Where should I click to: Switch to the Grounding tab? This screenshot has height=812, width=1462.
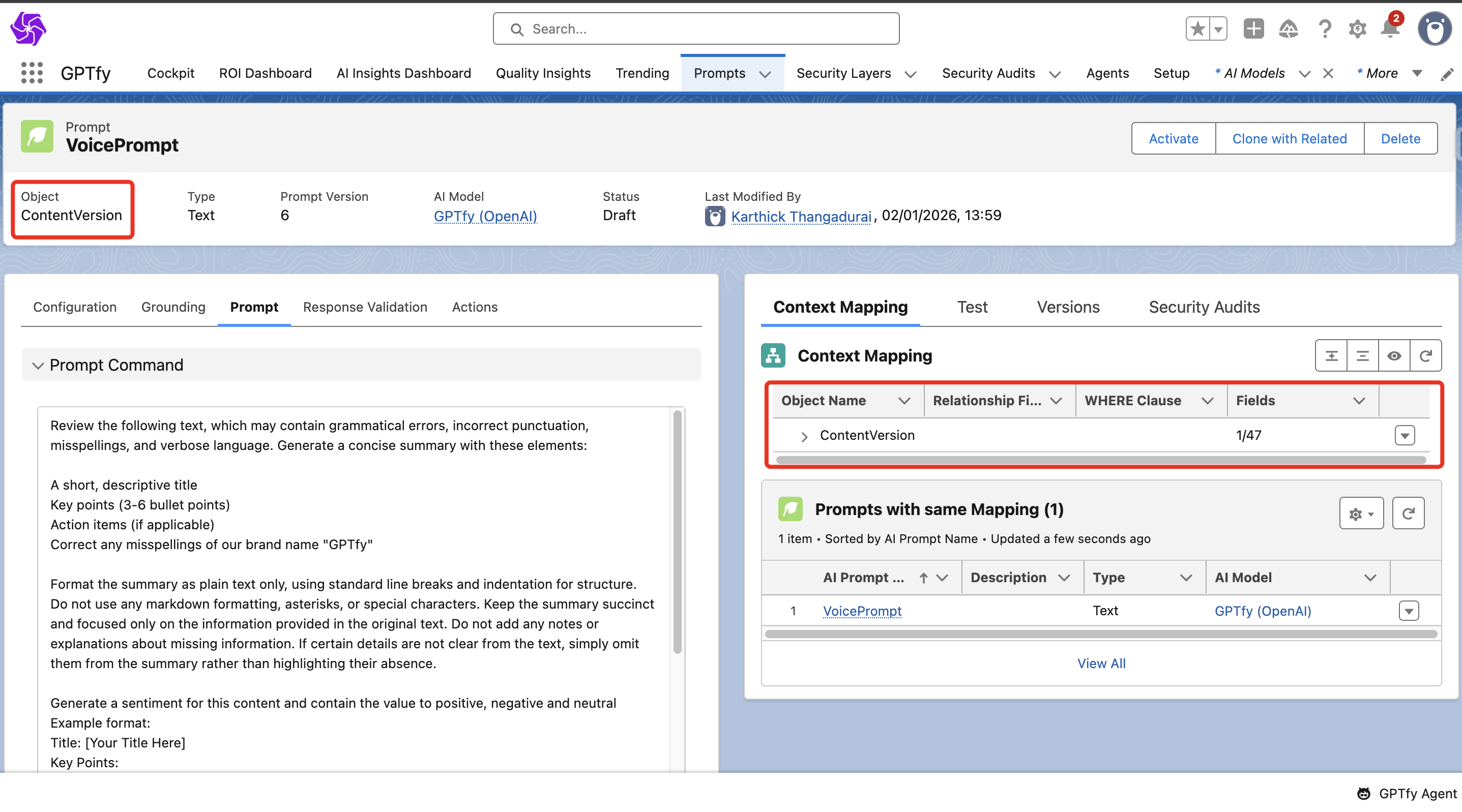pyautogui.click(x=173, y=307)
